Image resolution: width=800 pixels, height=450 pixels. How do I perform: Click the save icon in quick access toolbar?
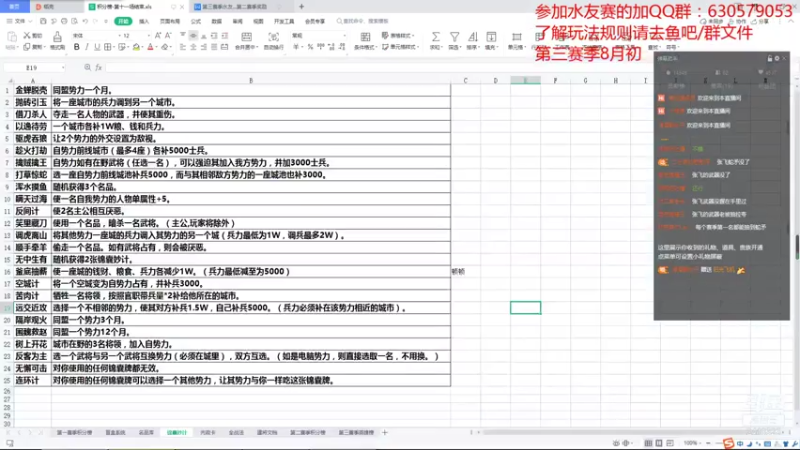[x=43, y=21]
